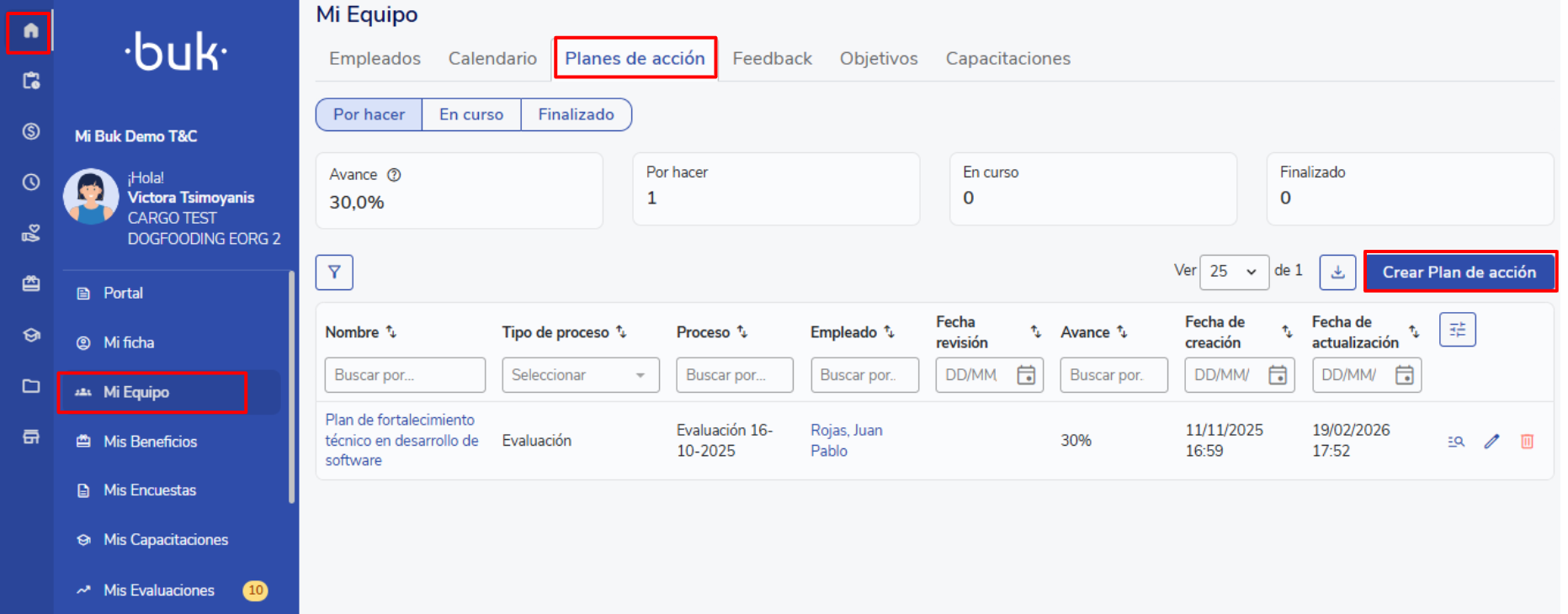This screenshot has height=614, width=1568.
Task: Click the Nombre search input field
Action: coord(405,375)
